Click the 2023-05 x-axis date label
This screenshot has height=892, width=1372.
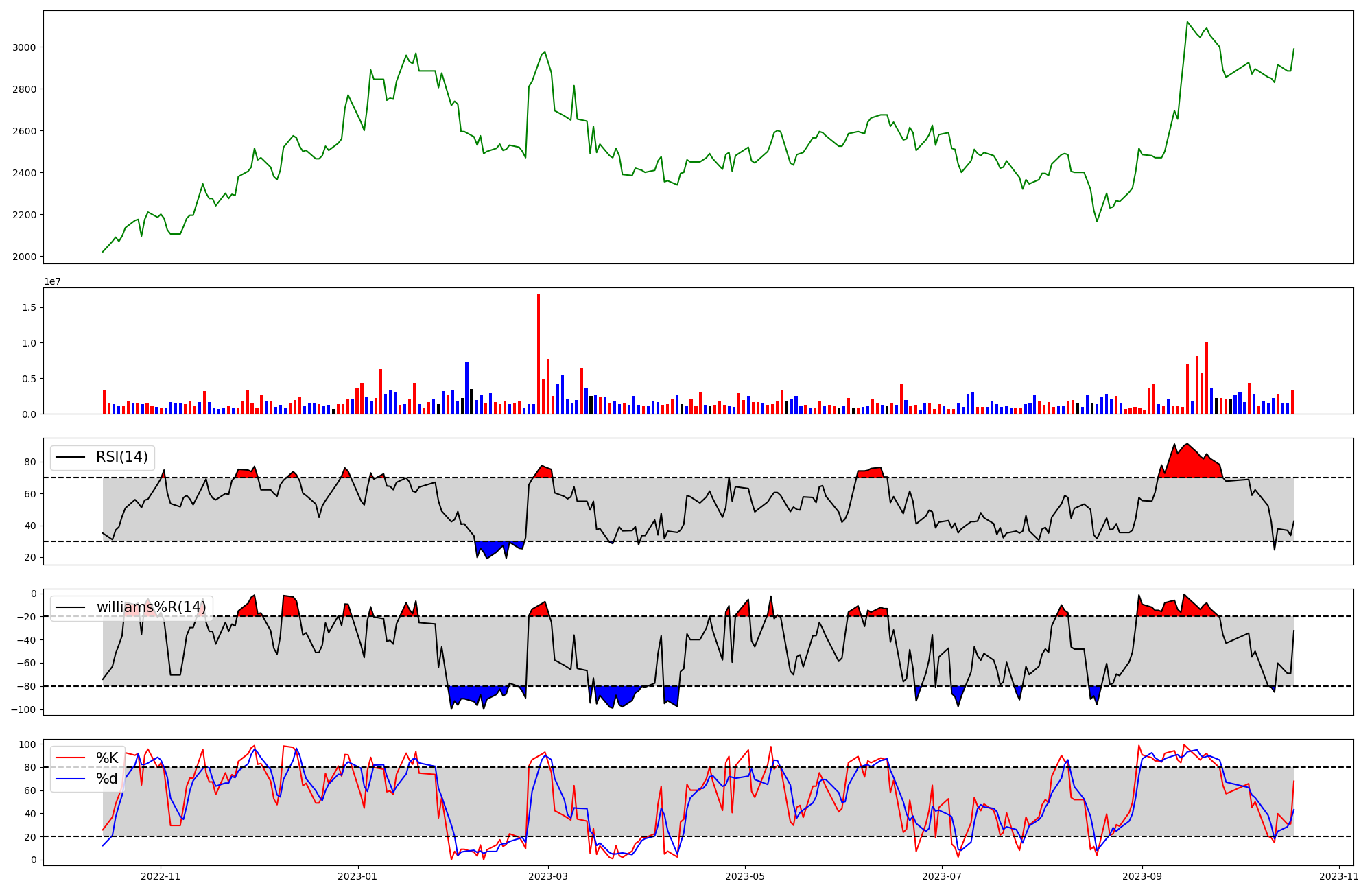(745, 876)
